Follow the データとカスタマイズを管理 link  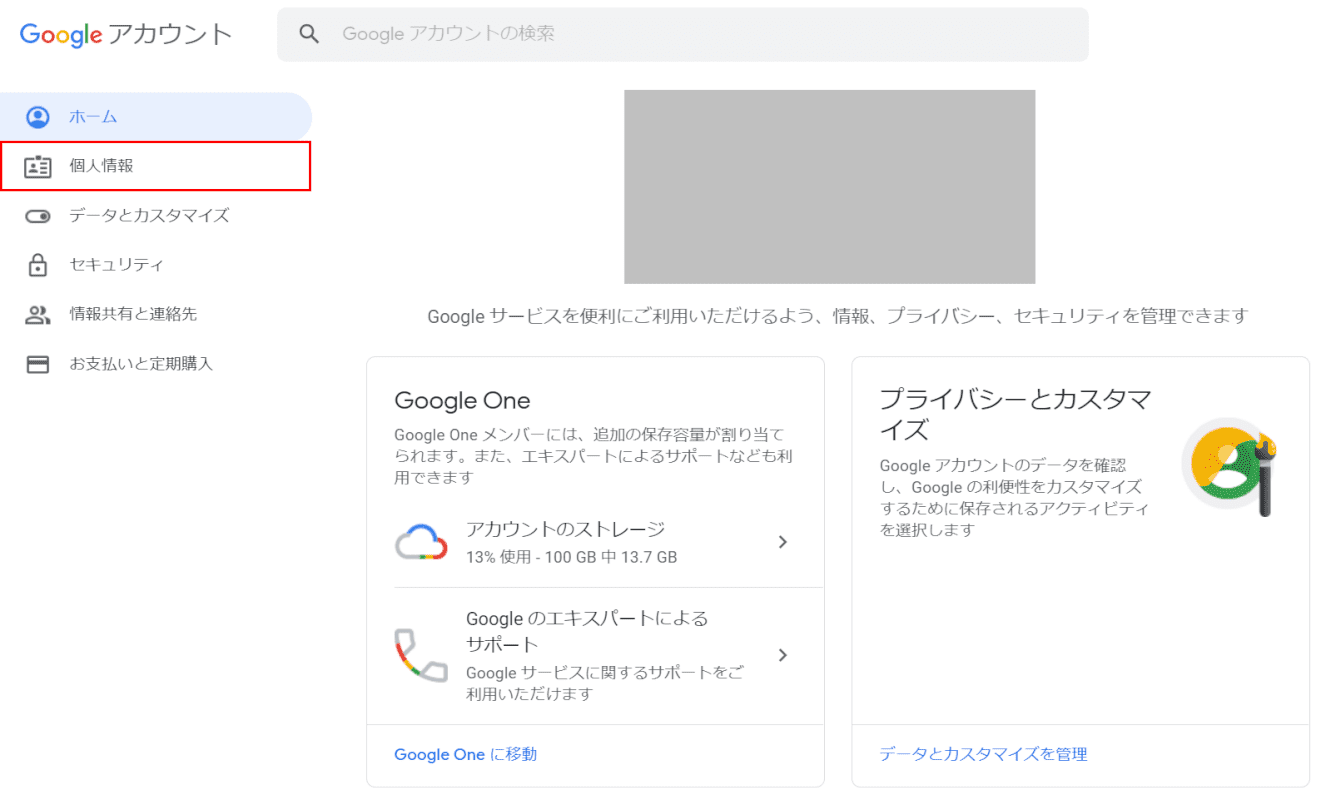pos(983,754)
